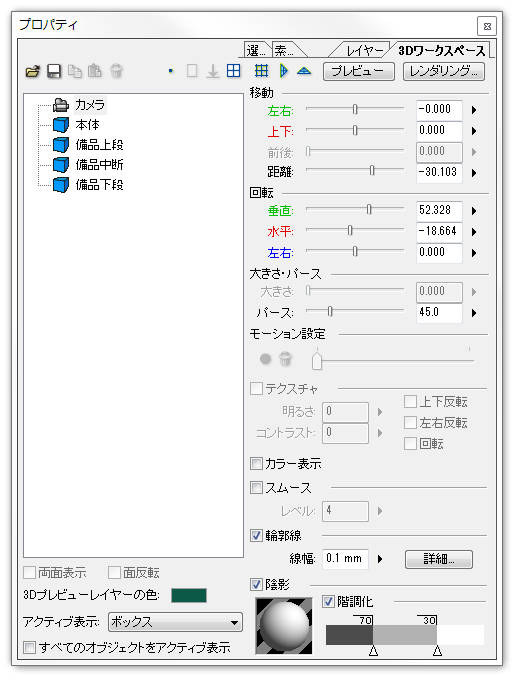This screenshot has width=520, height=685.
Task: Enable the カラー表示 checkbox
Action: tap(256, 464)
